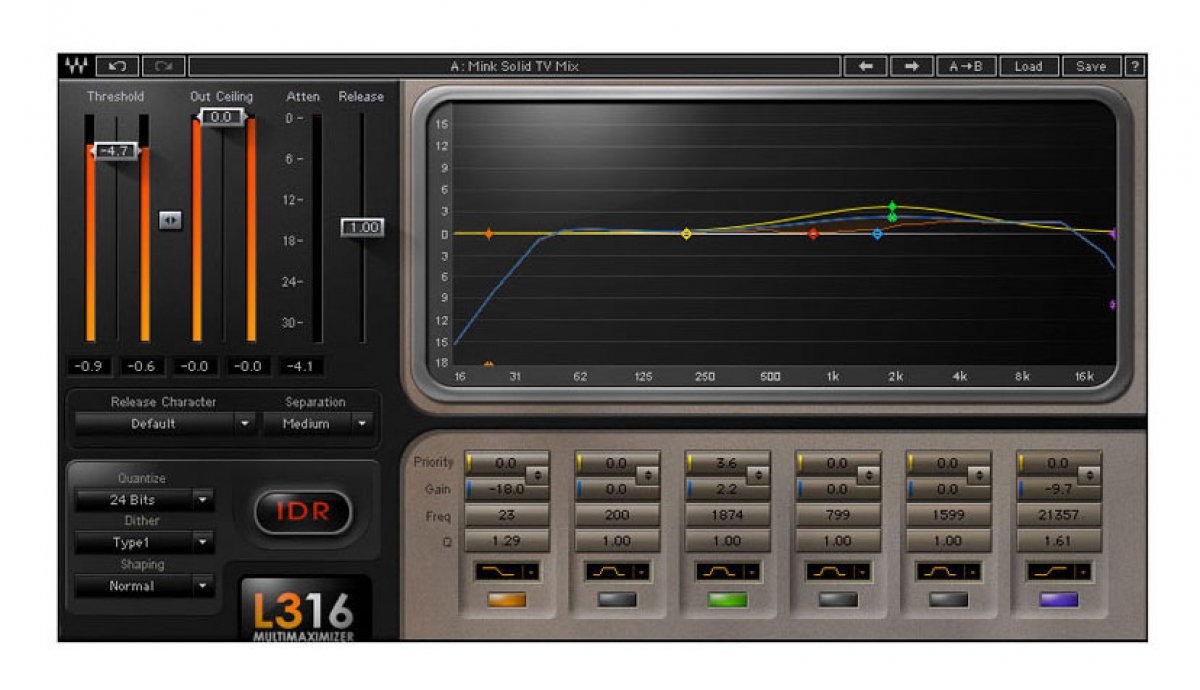Click the A→B copy button

click(x=966, y=66)
